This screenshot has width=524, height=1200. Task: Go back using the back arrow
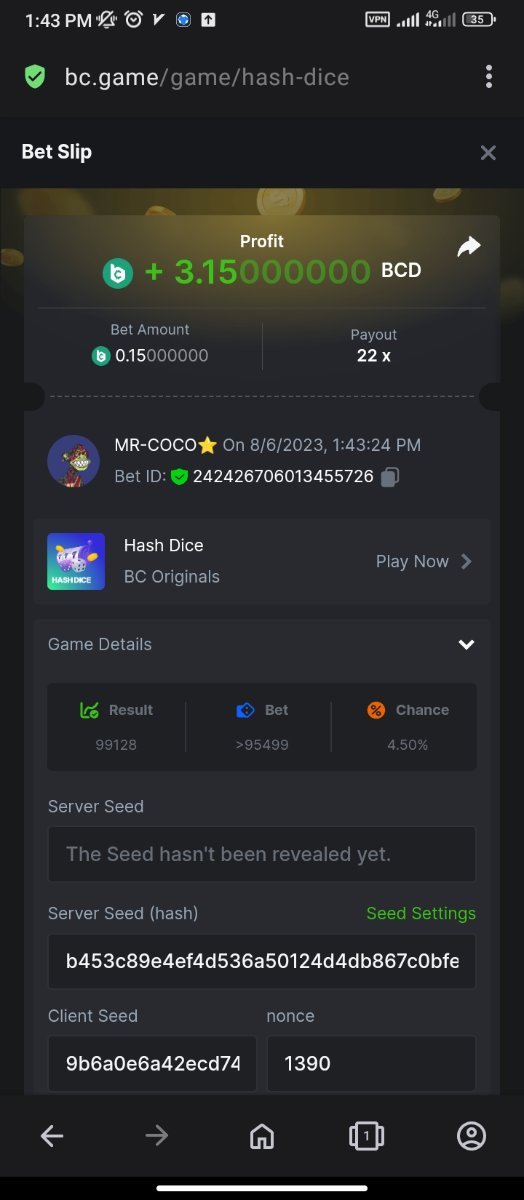pos(52,1135)
